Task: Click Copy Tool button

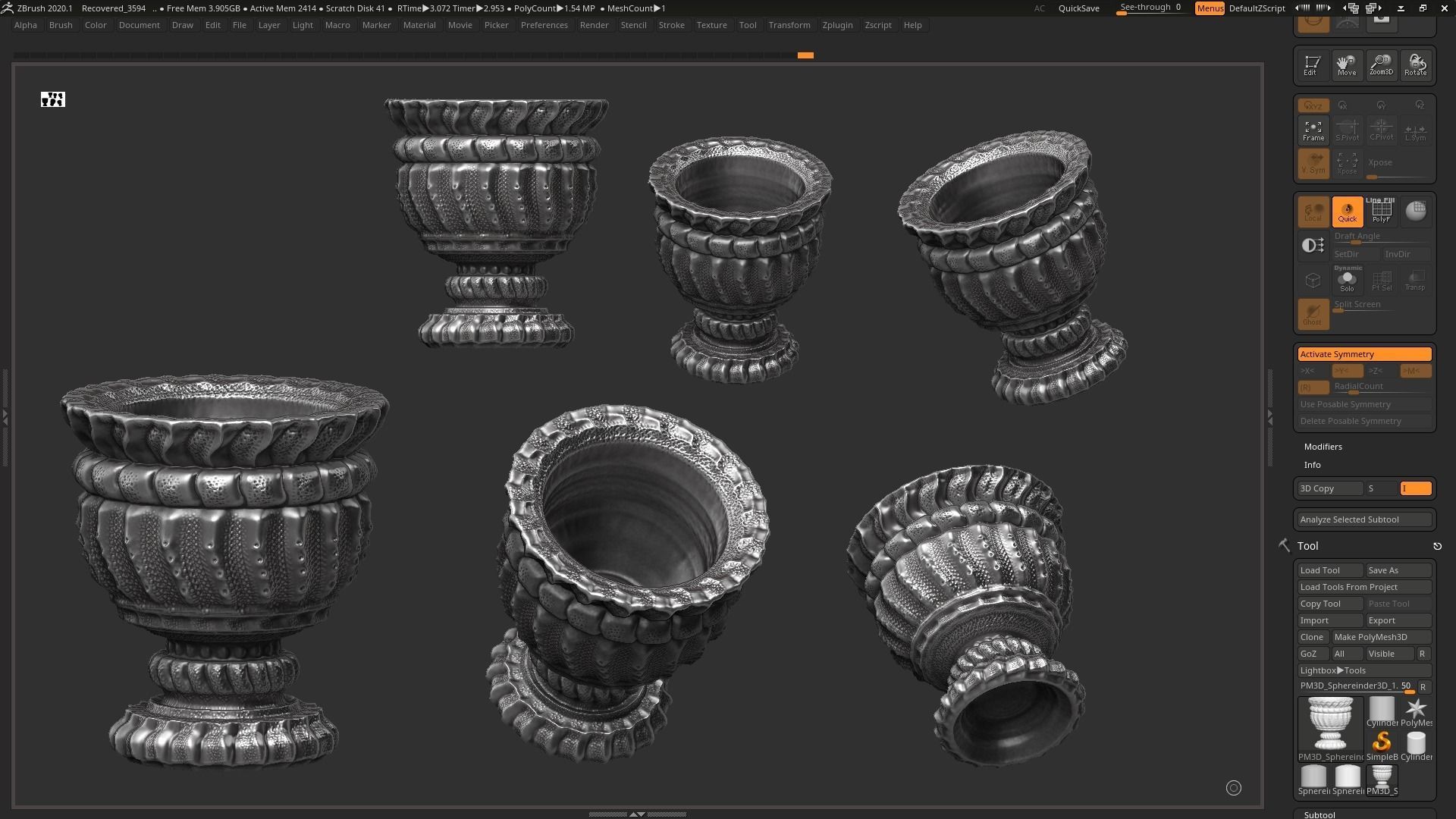Action: [1330, 604]
